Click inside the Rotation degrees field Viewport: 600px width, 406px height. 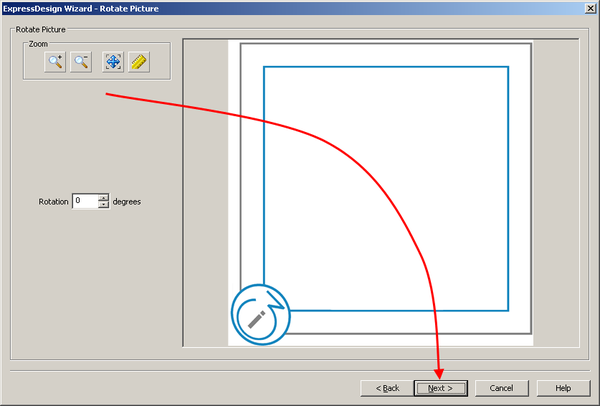tap(85, 201)
